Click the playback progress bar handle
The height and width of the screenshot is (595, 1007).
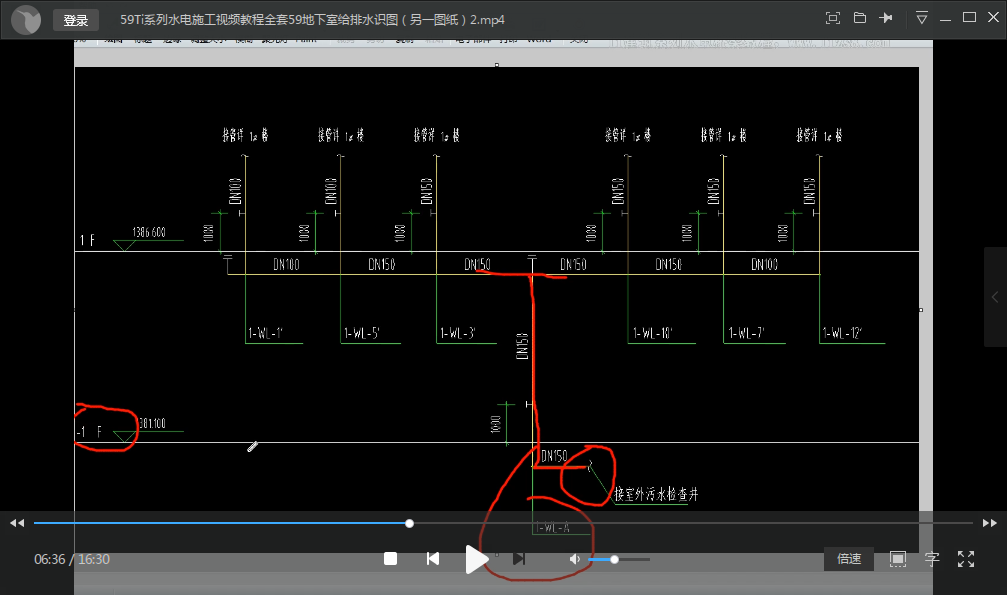point(409,523)
